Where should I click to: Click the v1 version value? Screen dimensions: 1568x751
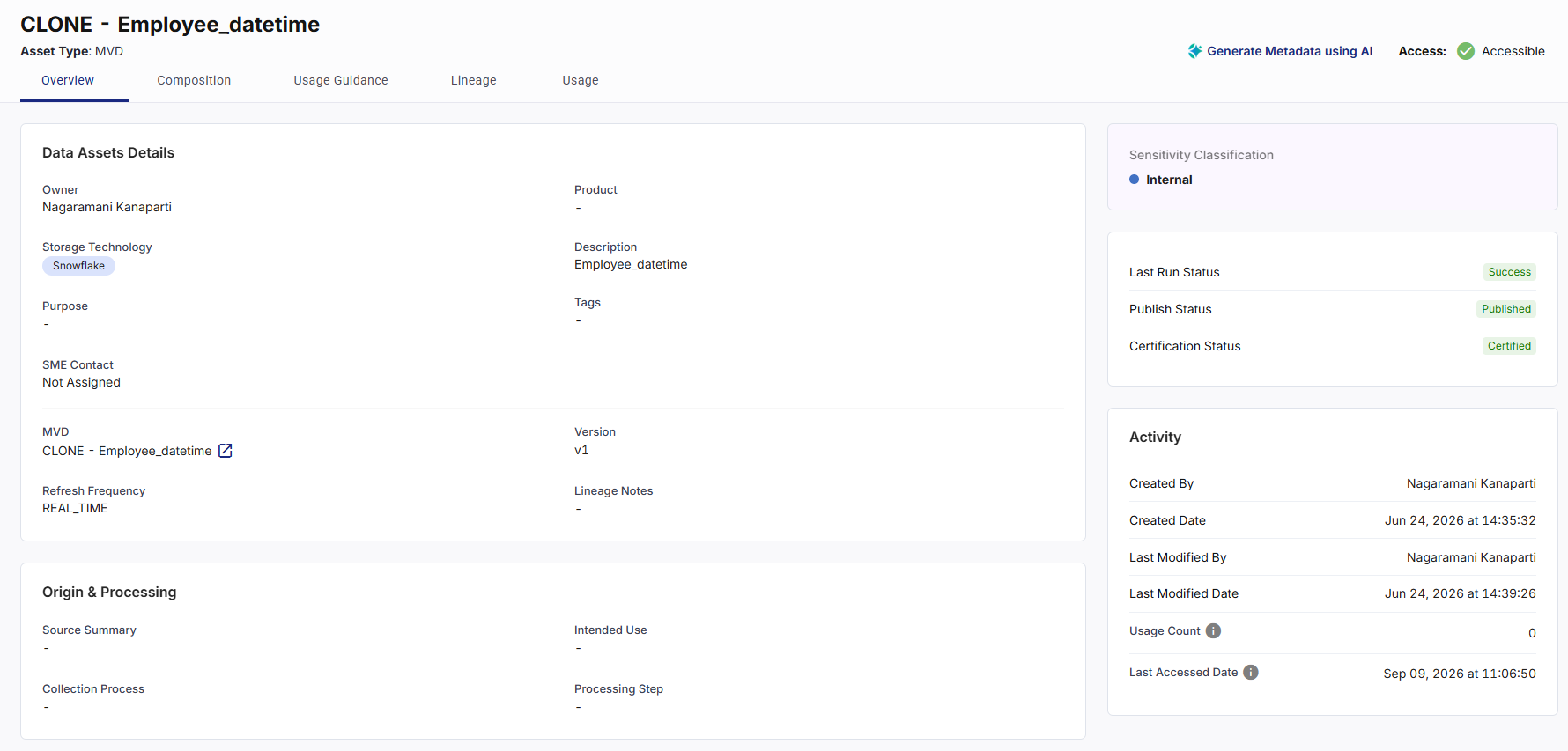581,450
